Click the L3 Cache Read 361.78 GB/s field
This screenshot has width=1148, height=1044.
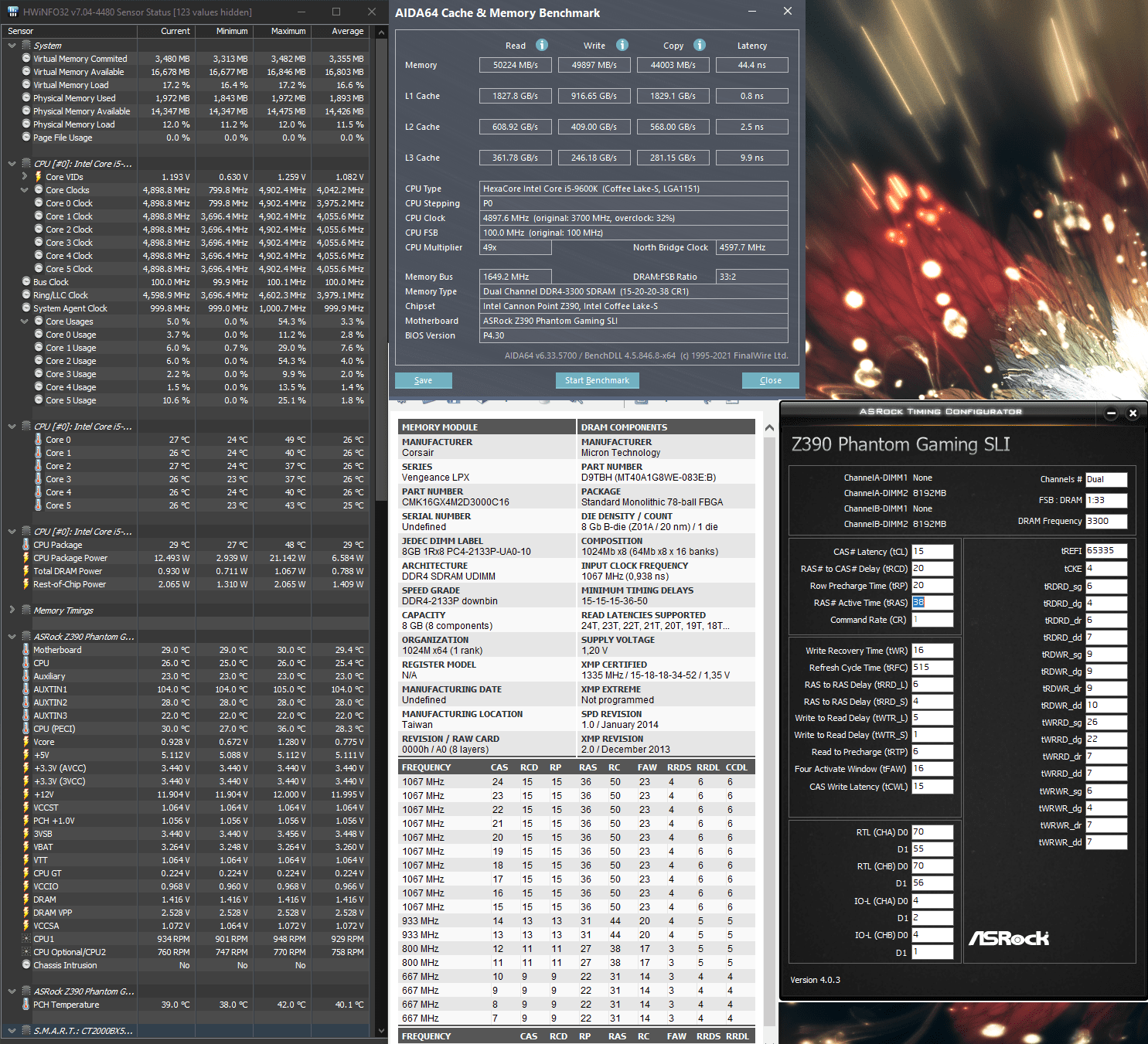click(x=516, y=158)
